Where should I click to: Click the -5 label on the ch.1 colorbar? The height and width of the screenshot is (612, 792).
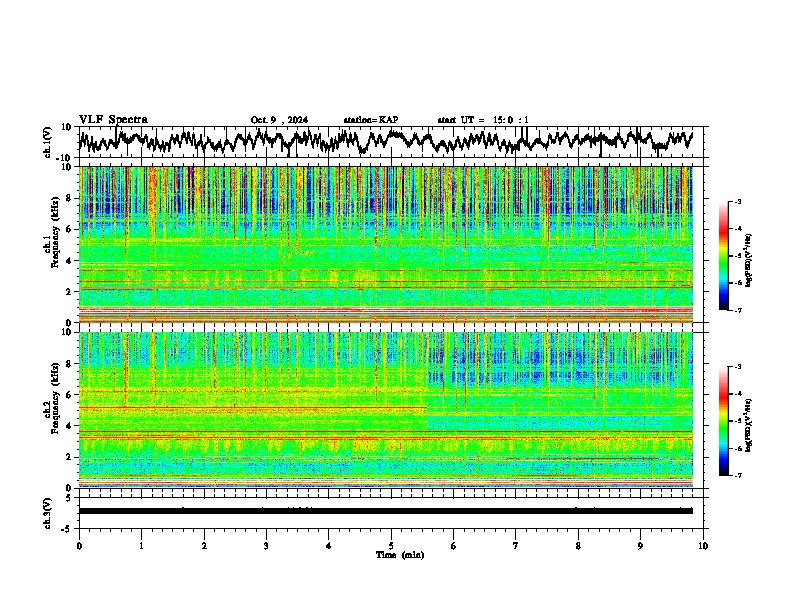(737, 256)
